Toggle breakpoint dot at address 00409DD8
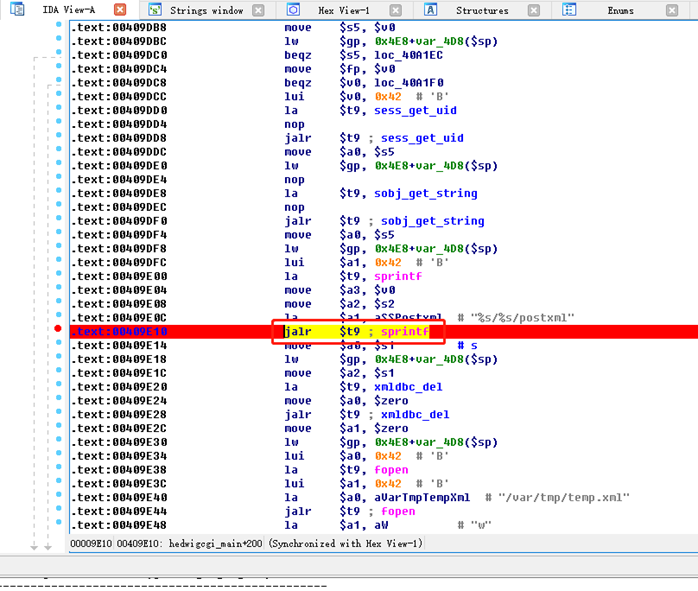Viewport: 698px width, 591px height. 58,135
